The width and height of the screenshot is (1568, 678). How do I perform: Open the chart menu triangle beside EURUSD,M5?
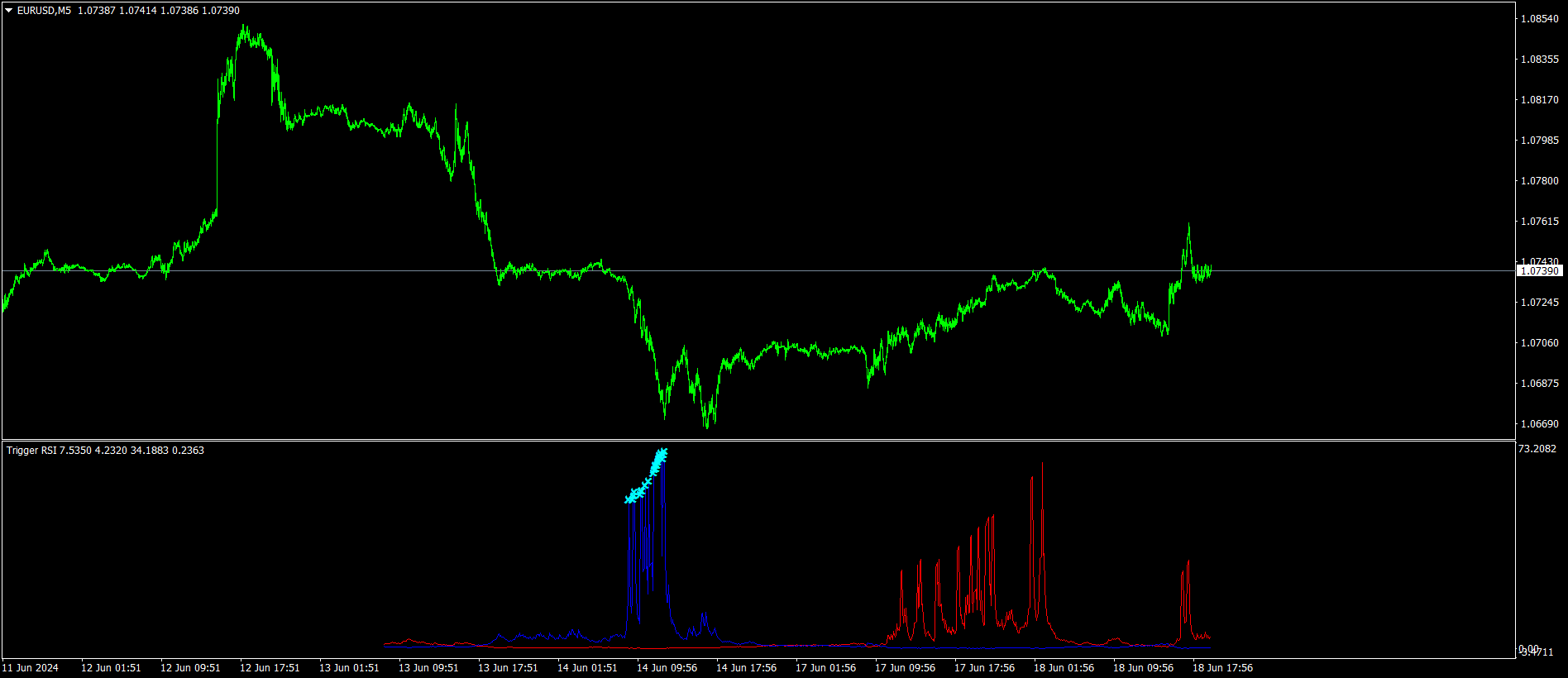(9, 11)
